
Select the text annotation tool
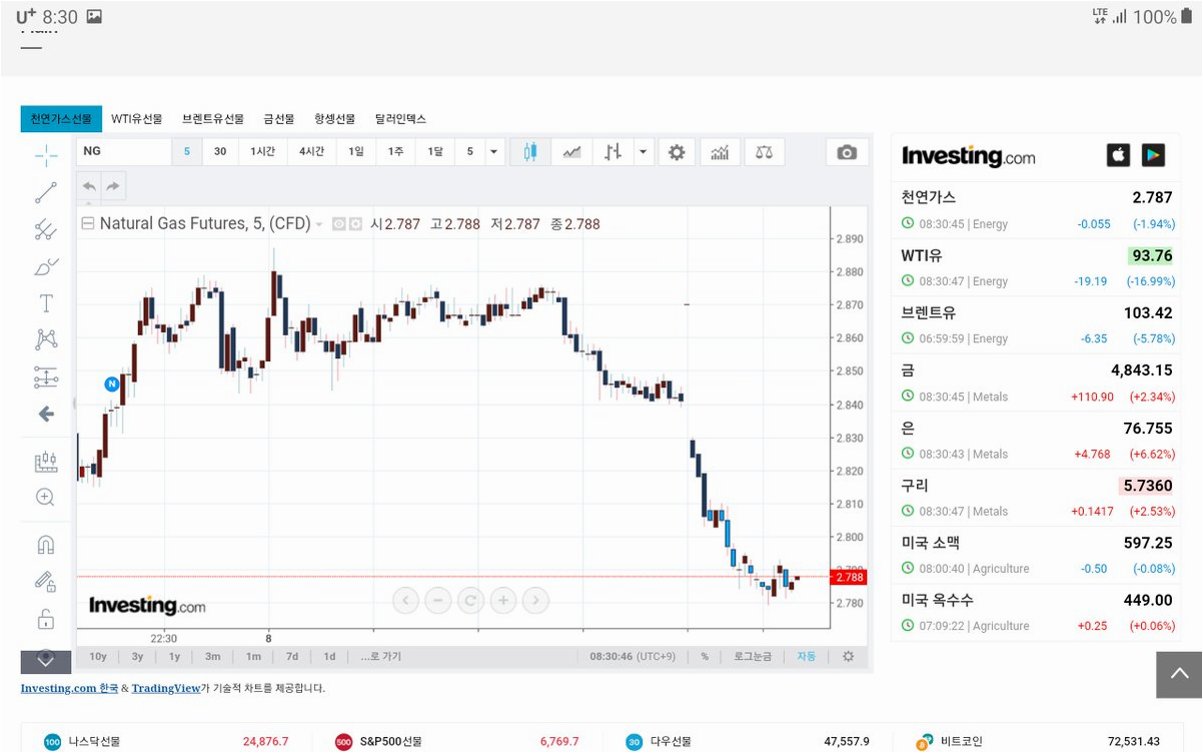pyautogui.click(x=46, y=303)
